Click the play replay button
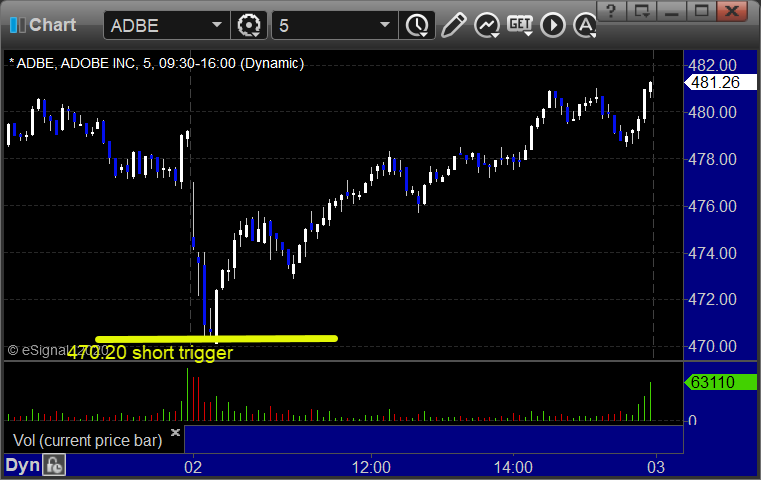The width and height of the screenshot is (761, 480). (x=553, y=25)
